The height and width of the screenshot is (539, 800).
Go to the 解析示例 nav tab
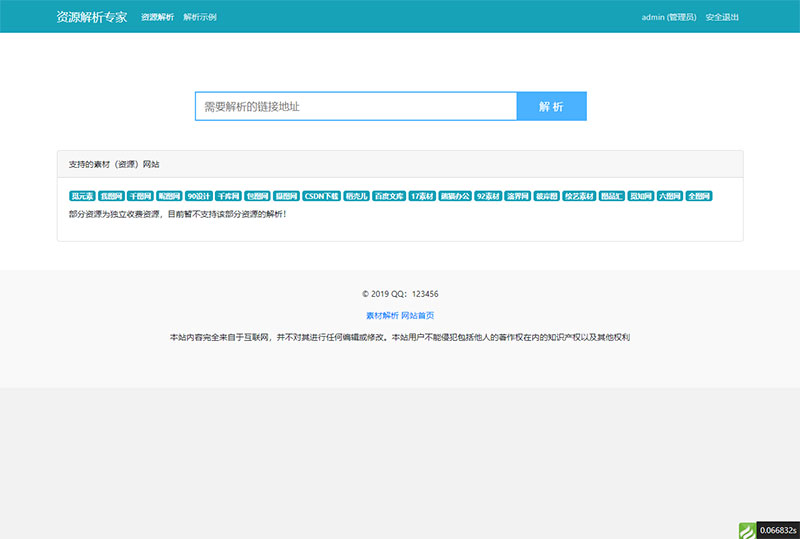tap(200, 17)
